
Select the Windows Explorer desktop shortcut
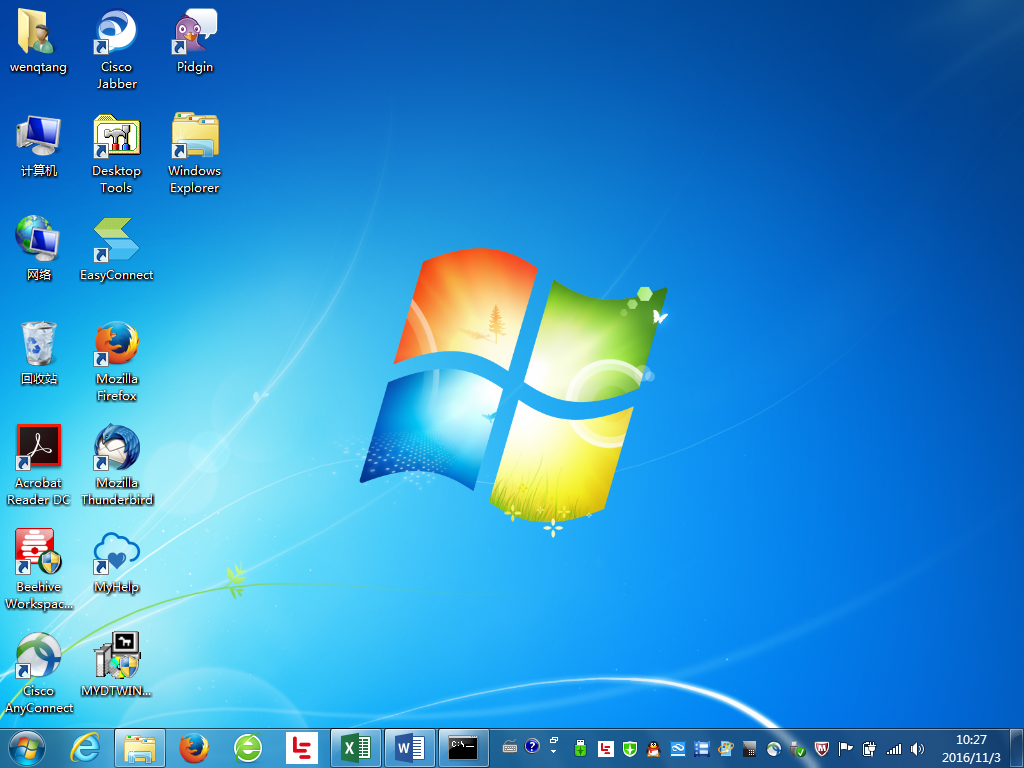tap(195, 153)
